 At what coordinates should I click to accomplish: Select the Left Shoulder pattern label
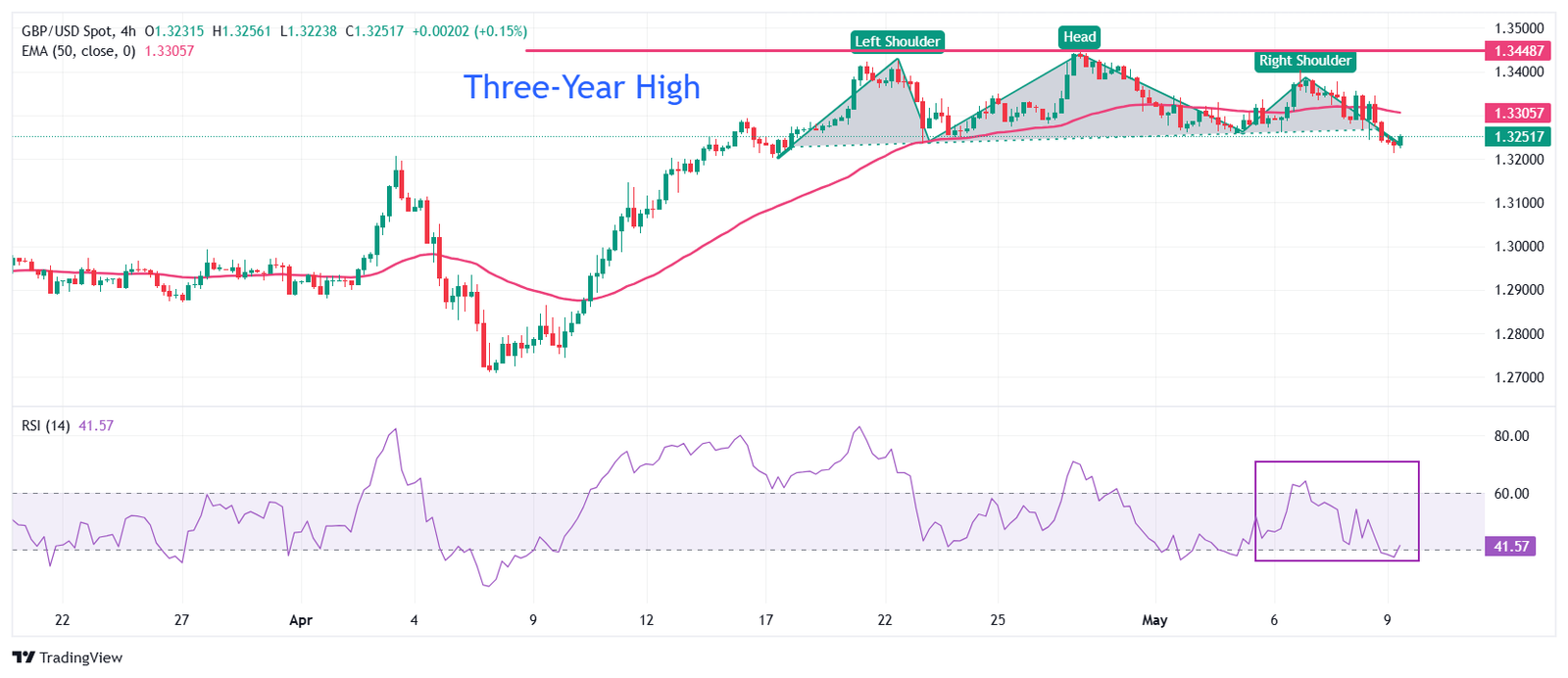point(897,41)
